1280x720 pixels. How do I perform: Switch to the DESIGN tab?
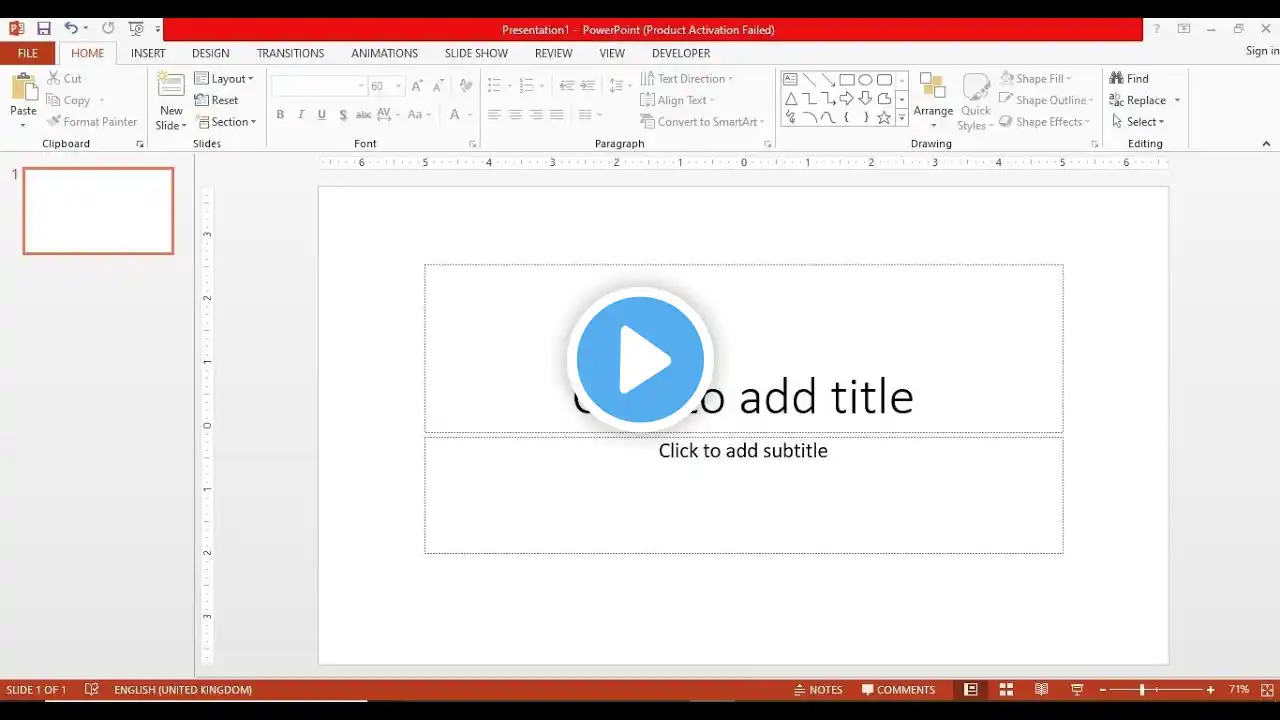coord(210,53)
